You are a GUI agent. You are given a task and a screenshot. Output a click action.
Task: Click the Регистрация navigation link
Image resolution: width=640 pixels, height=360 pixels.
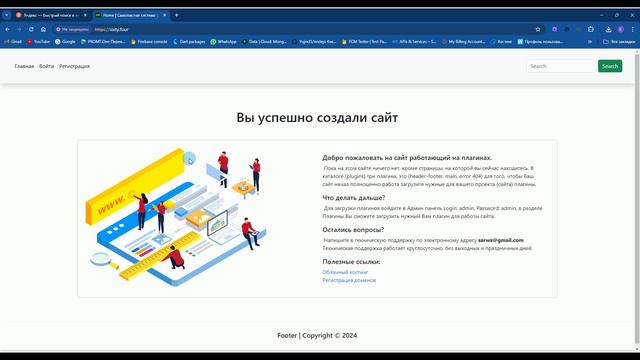point(74,66)
